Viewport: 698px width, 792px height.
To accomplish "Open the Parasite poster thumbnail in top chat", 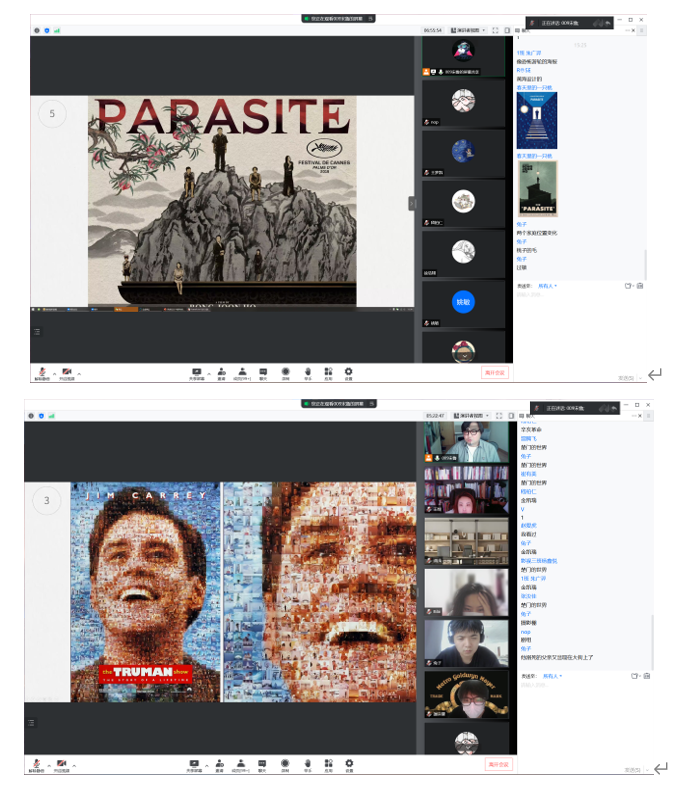I will [x=537, y=189].
